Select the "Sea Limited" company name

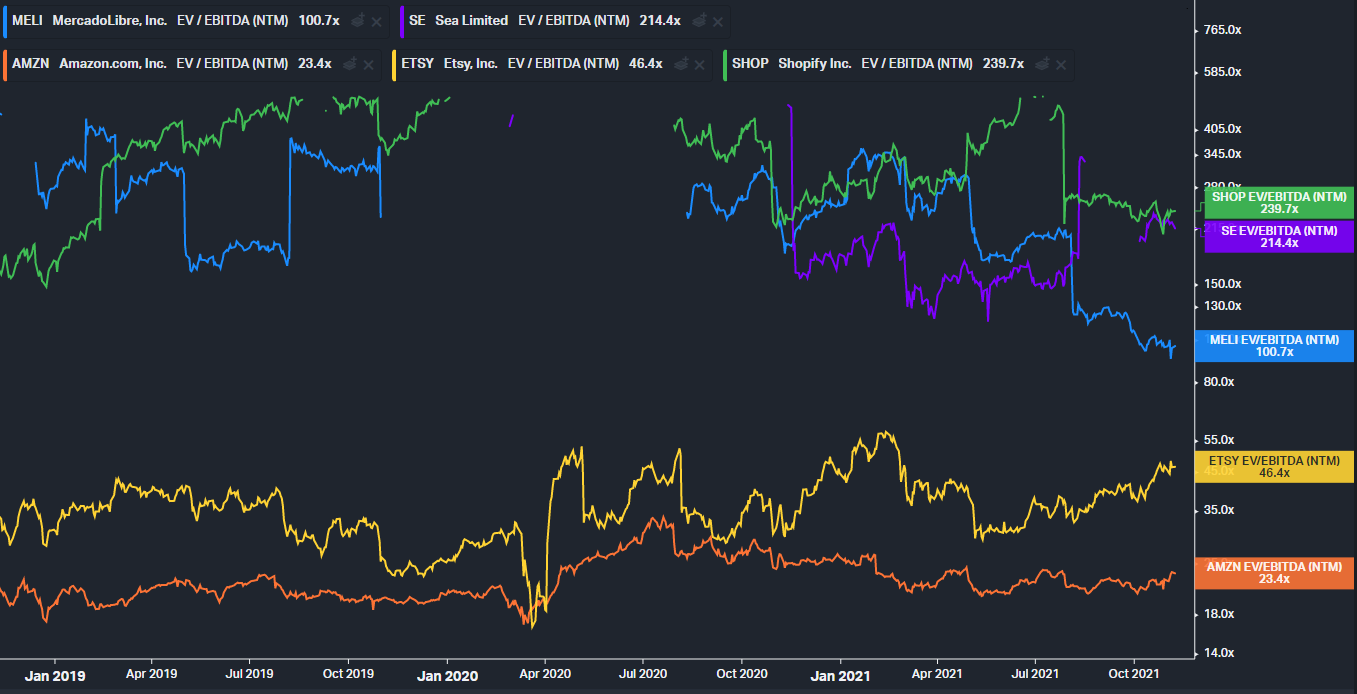(x=472, y=21)
